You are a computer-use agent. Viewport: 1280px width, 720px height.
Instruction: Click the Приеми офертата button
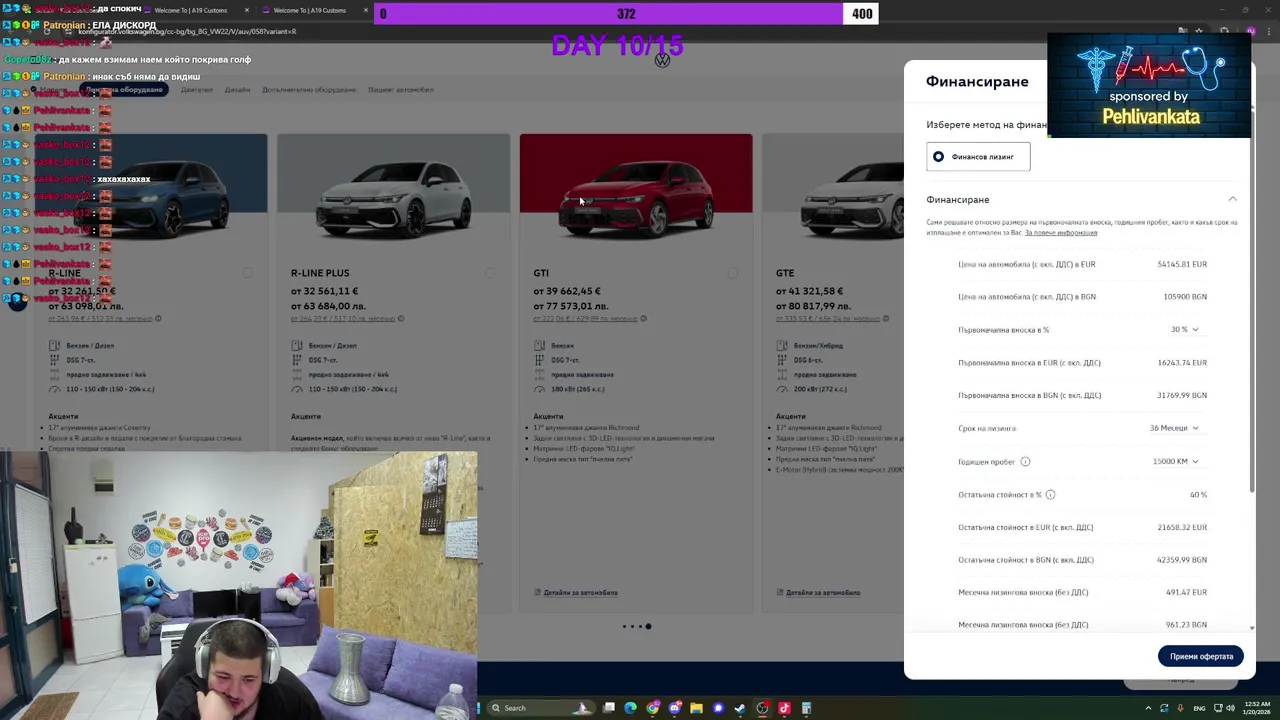(1201, 657)
